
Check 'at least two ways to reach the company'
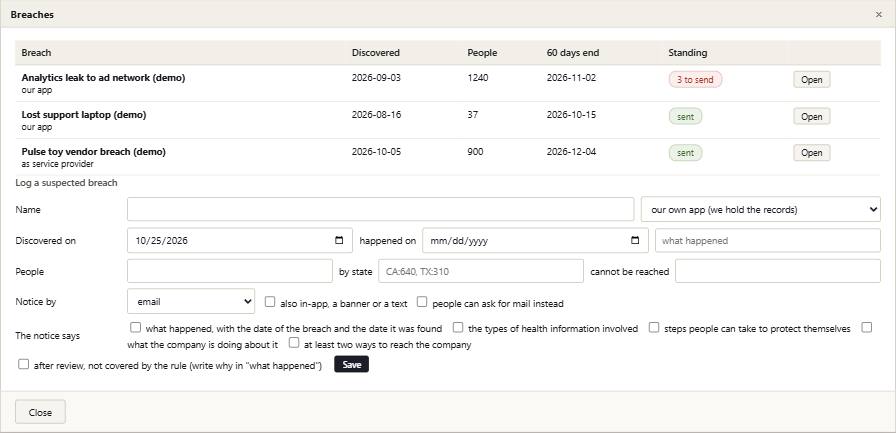point(294,343)
